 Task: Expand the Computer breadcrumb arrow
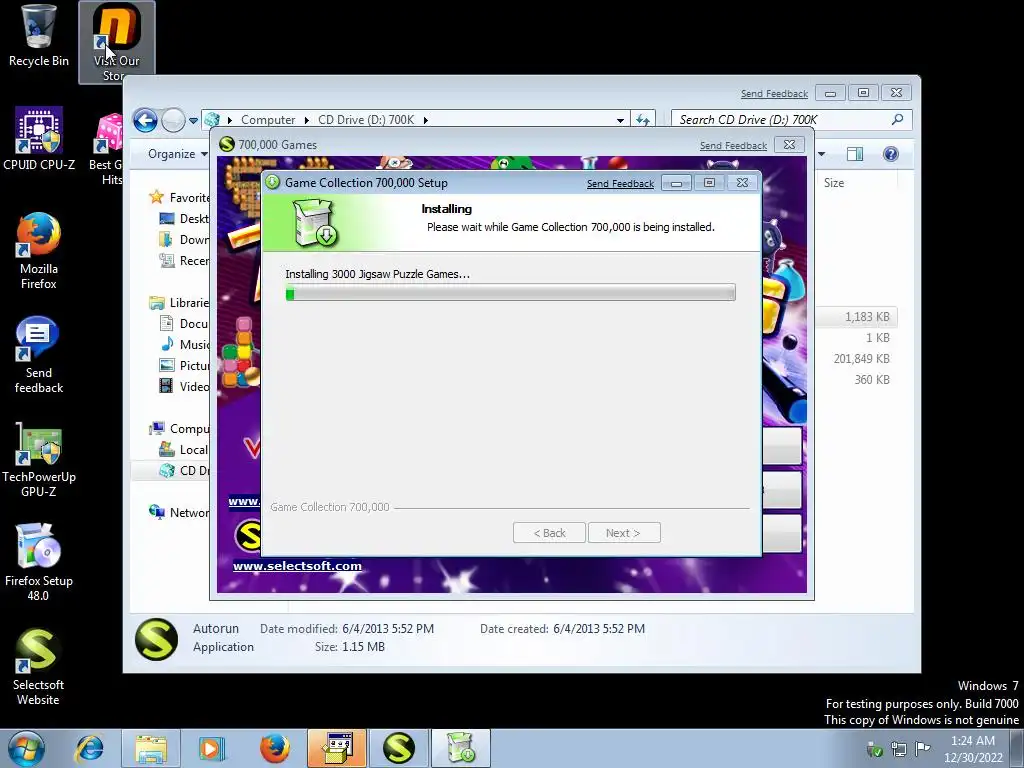pos(306,120)
